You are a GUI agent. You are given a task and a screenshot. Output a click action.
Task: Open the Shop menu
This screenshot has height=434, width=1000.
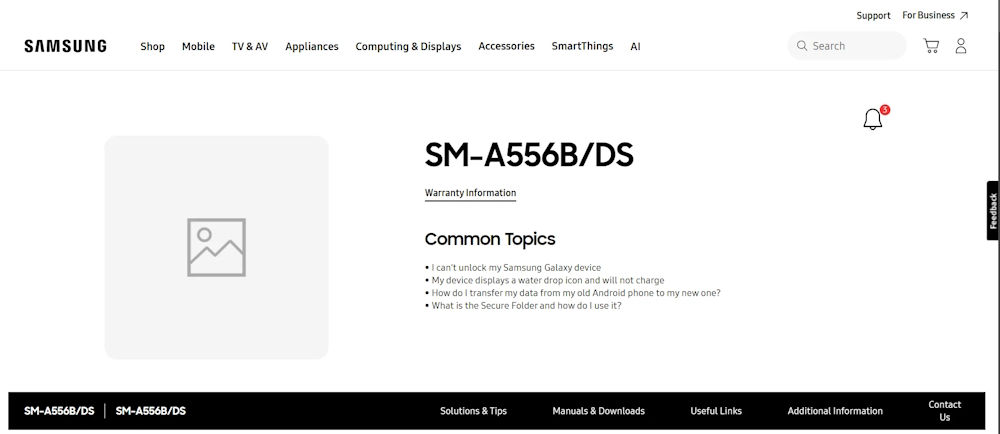[x=152, y=47]
